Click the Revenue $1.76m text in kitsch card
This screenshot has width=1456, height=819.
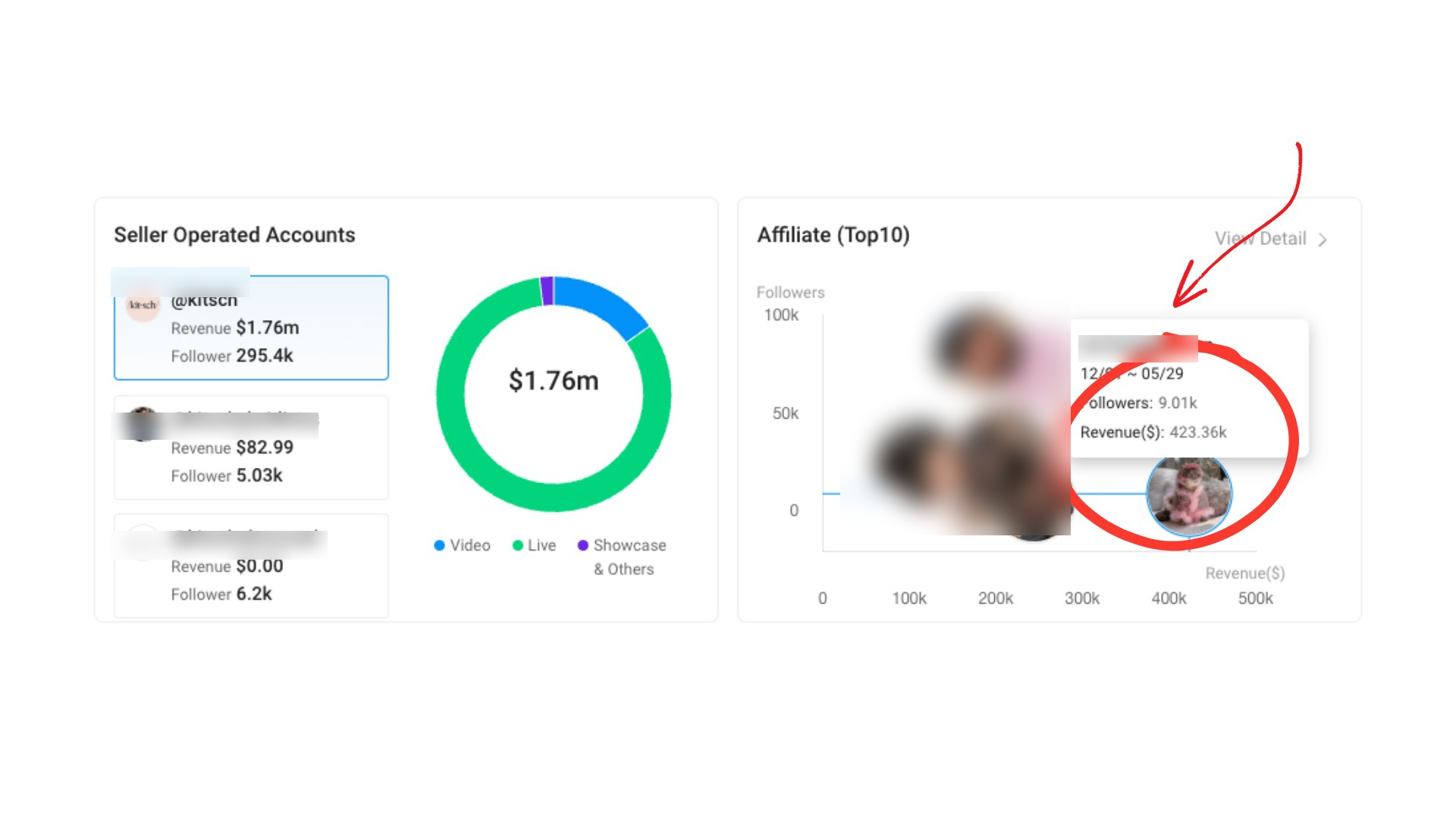[x=235, y=328]
